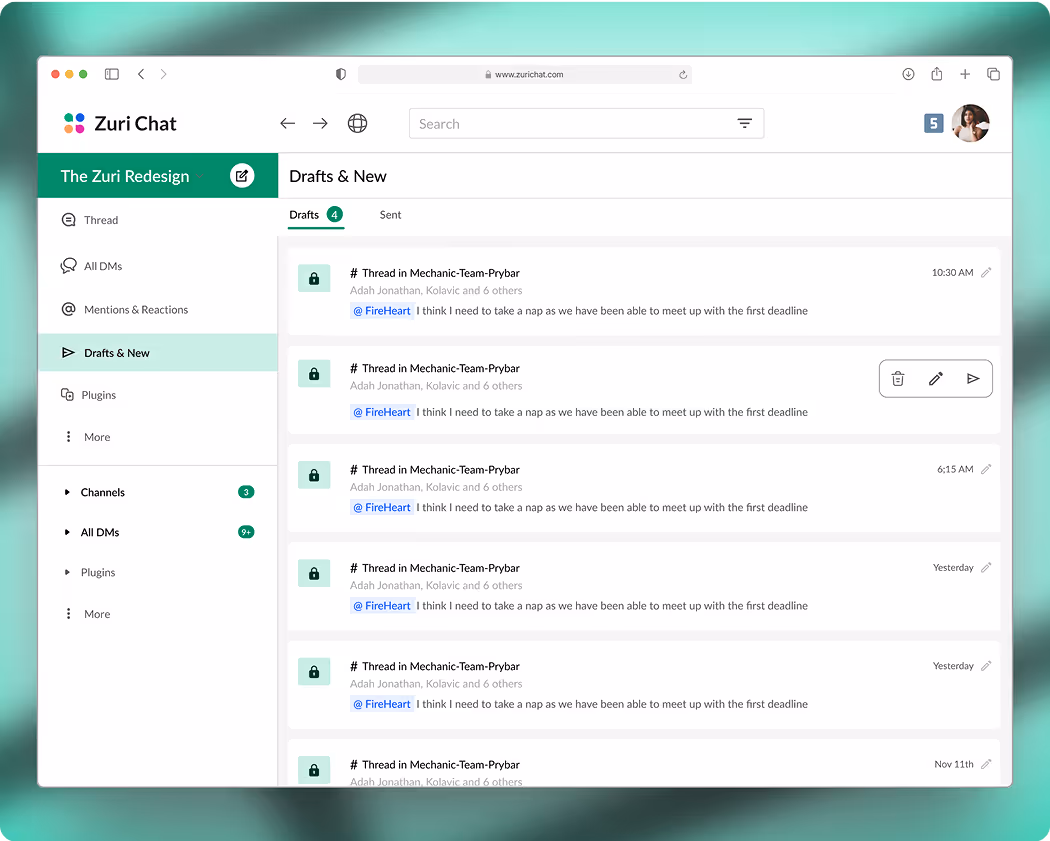Click the globe icon in the header
The height and width of the screenshot is (841, 1050).
(x=358, y=123)
